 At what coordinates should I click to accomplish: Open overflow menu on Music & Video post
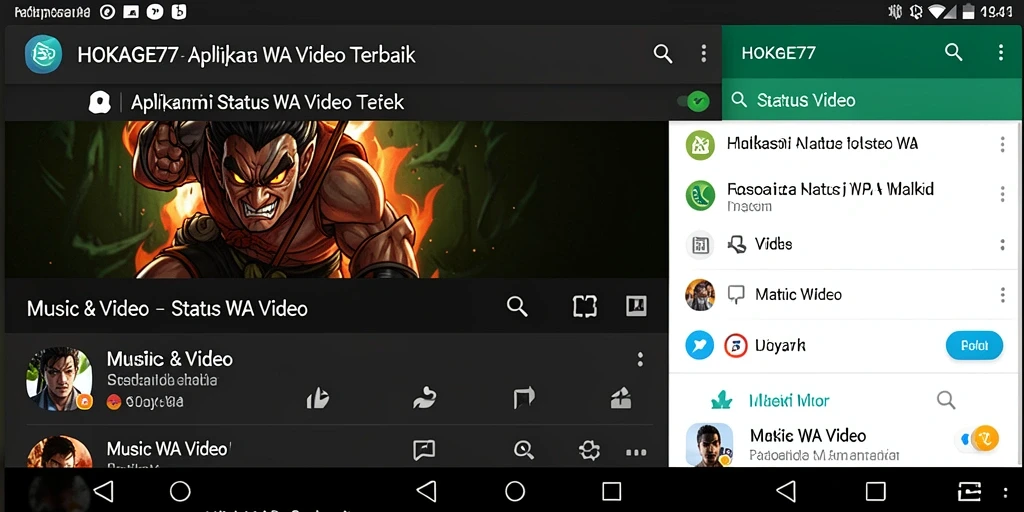coord(640,359)
